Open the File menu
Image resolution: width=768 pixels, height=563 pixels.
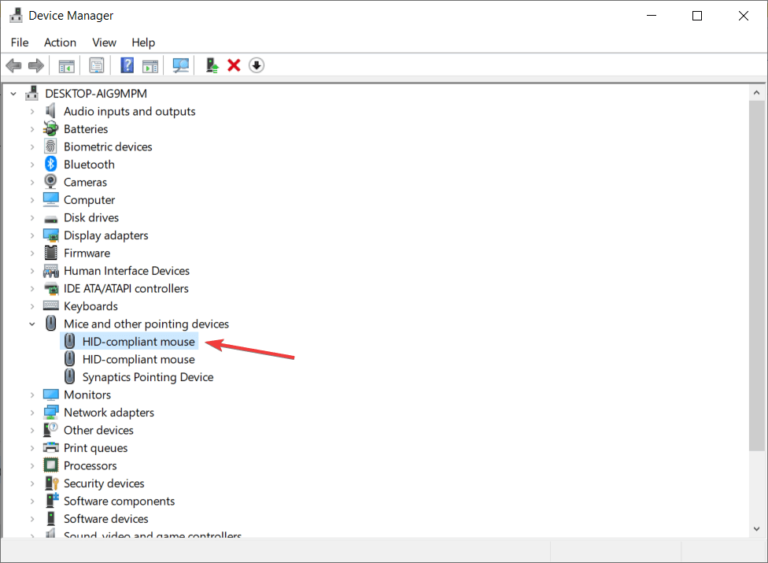click(20, 42)
